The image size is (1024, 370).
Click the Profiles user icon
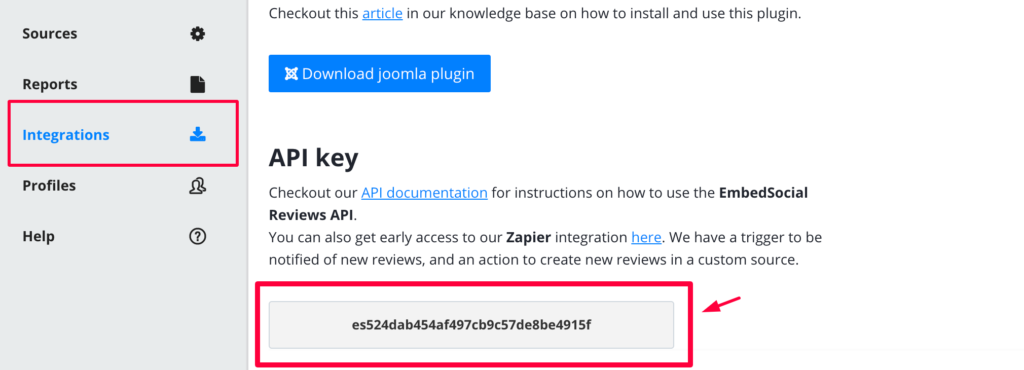click(197, 185)
